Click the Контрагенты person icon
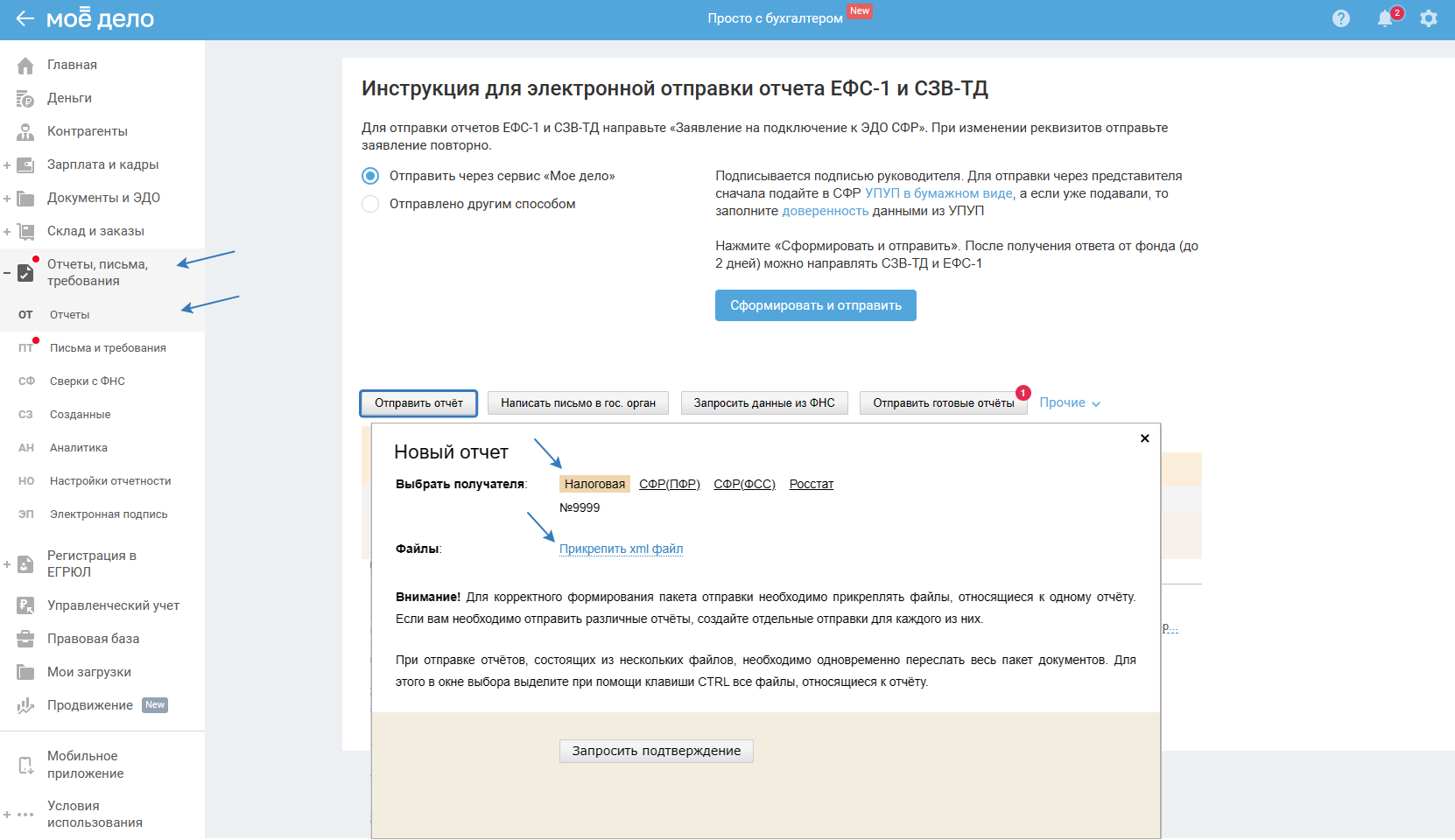1455x840 pixels. coord(25,131)
